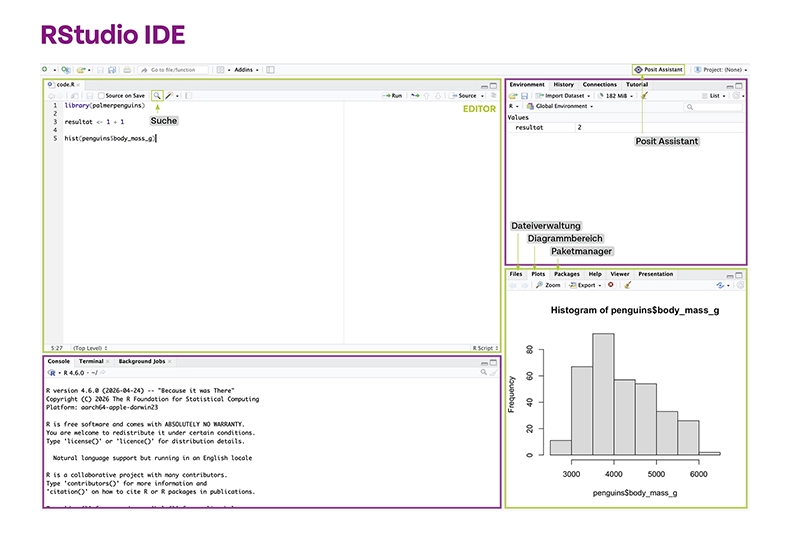Click the console clear broom icon
This screenshot has height=559, width=790.
coord(493,372)
